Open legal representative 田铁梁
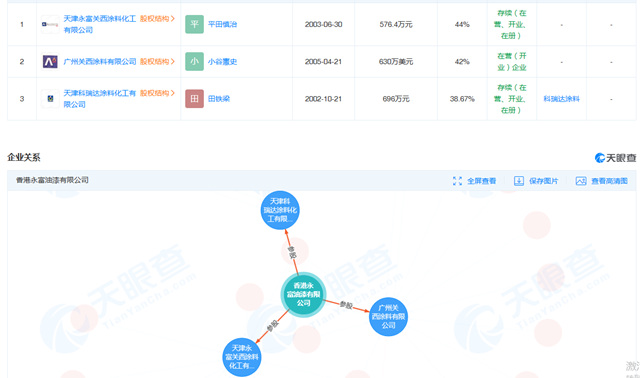 point(219,99)
